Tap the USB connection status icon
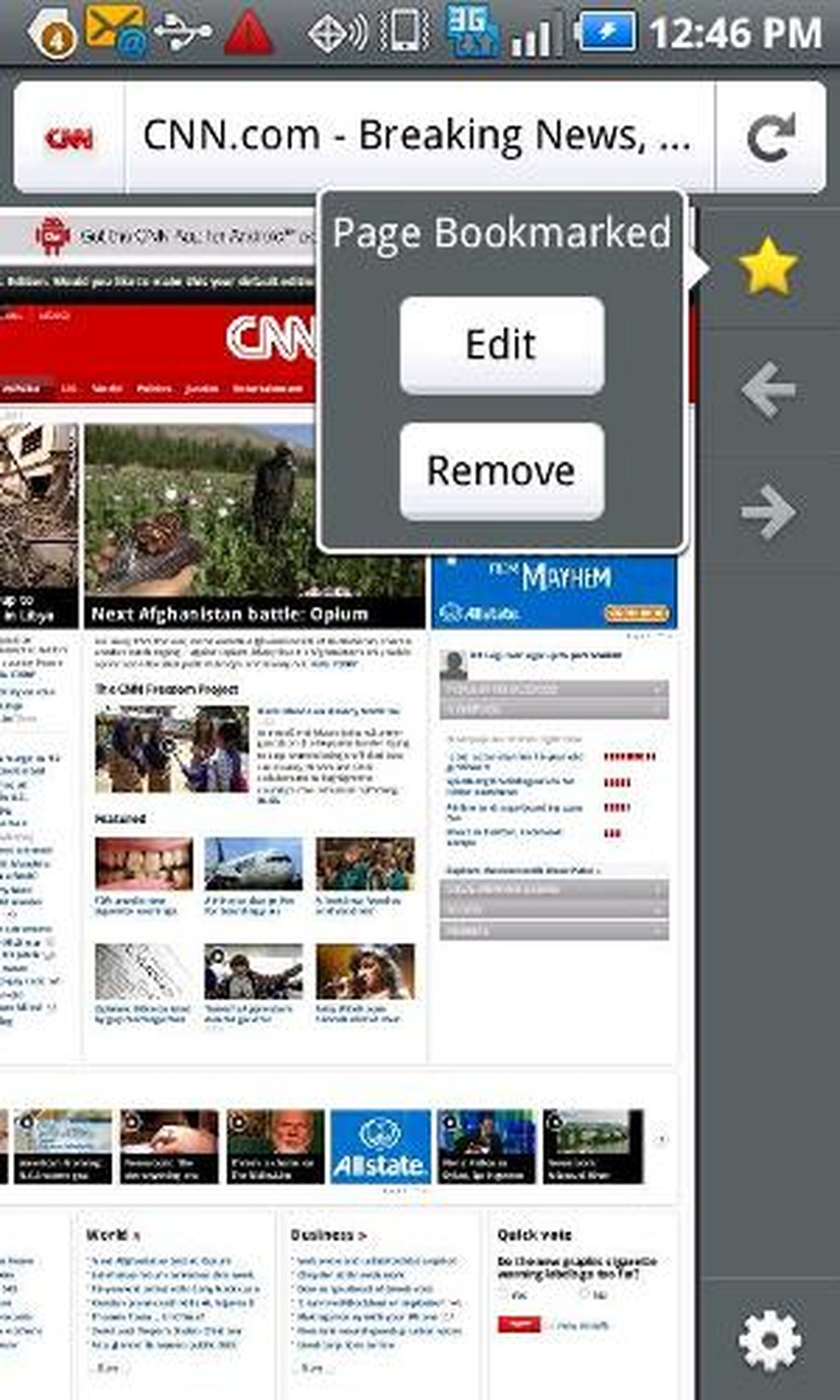Image resolution: width=840 pixels, height=1400 pixels. [183, 32]
